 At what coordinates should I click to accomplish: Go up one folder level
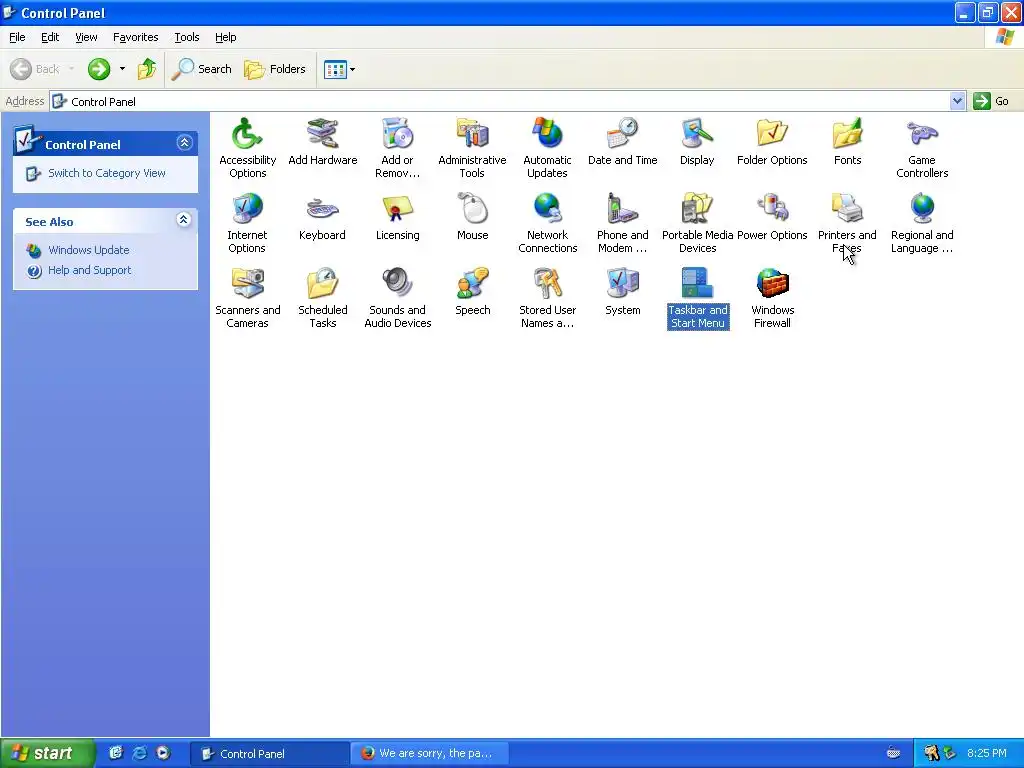[147, 69]
